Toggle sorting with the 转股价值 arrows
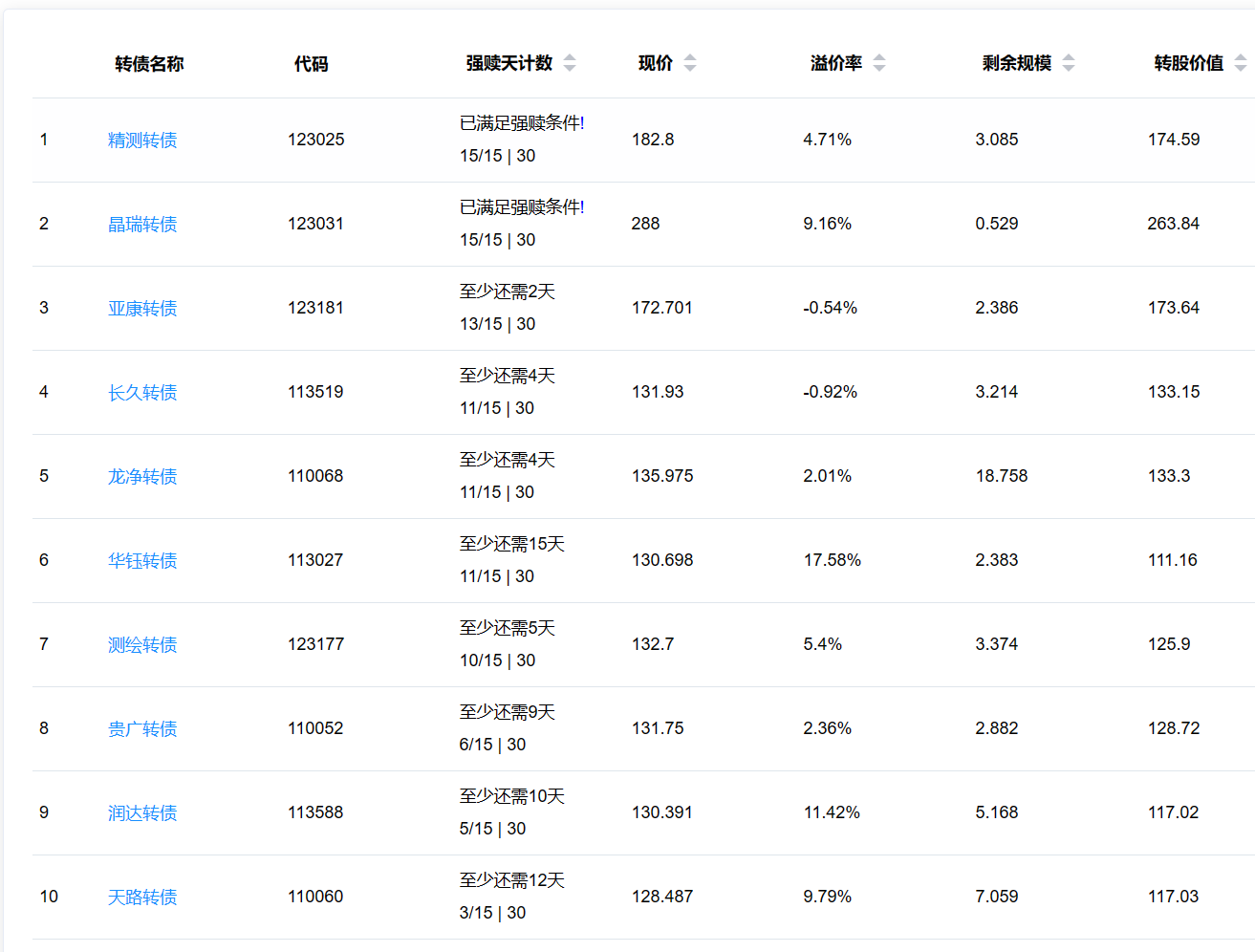This screenshot has width=1255, height=952. point(1240,63)
